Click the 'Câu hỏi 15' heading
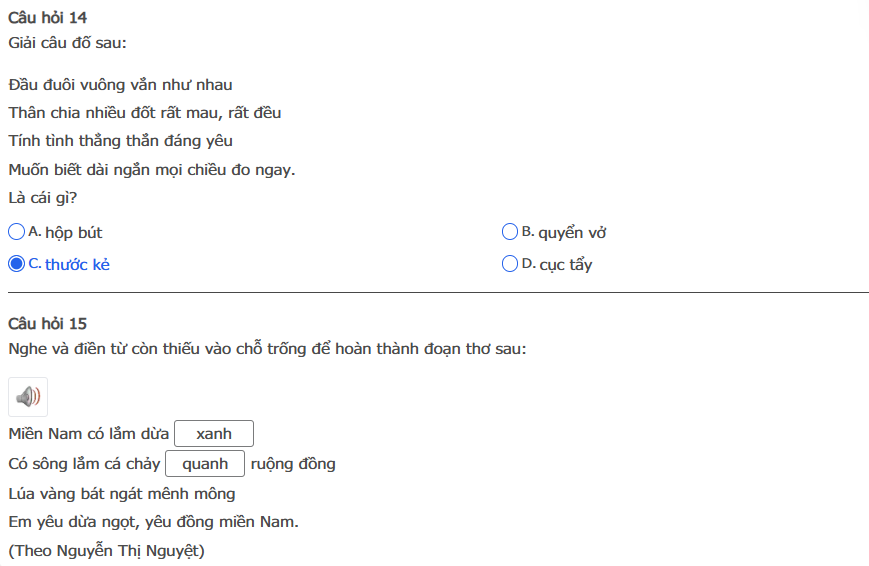 47,323
